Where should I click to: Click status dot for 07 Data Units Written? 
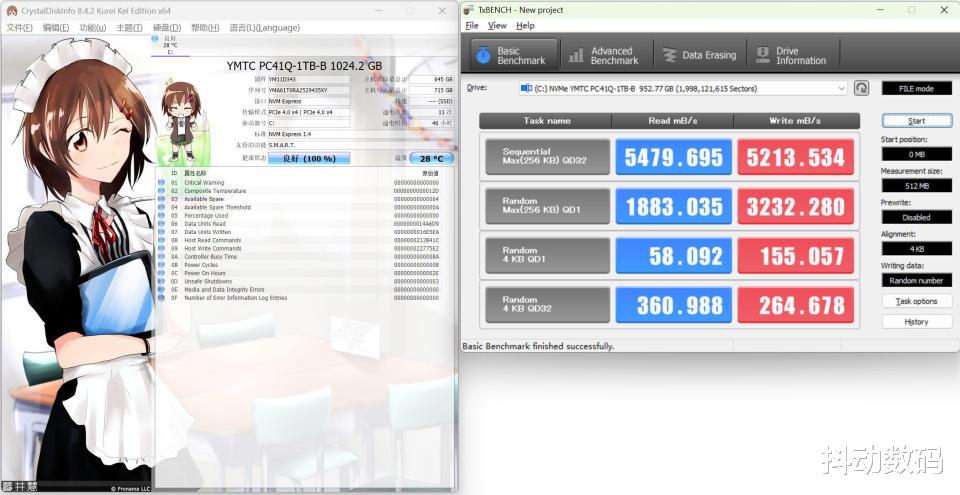click(x=161, y=232)
